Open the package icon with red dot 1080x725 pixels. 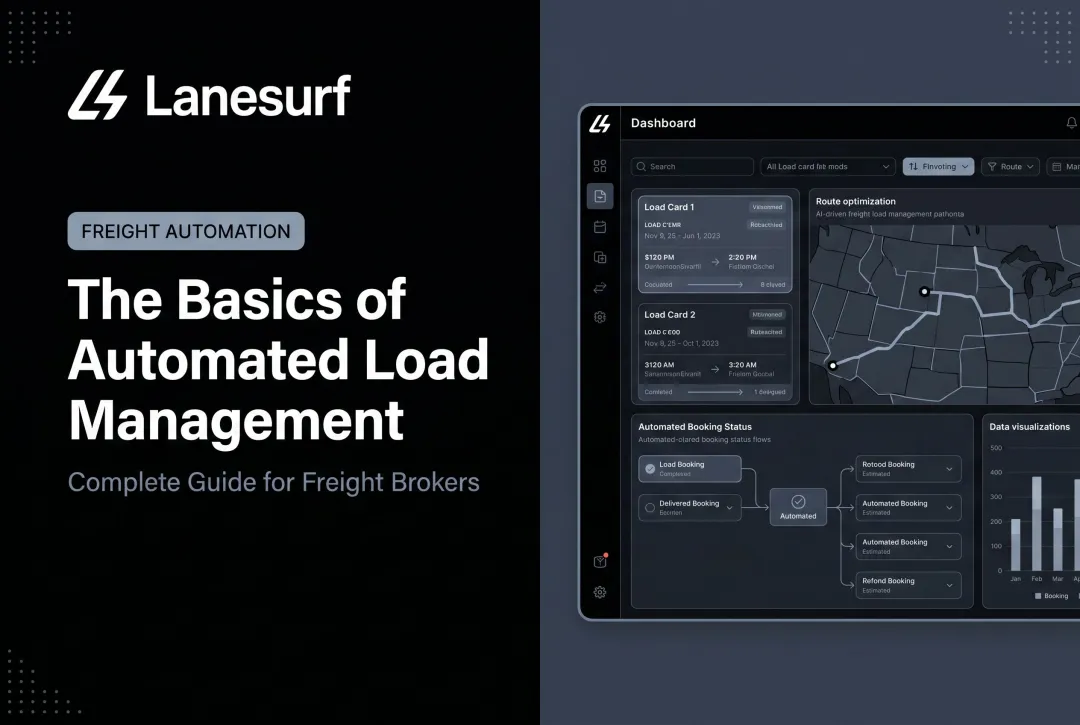(600, 561)
